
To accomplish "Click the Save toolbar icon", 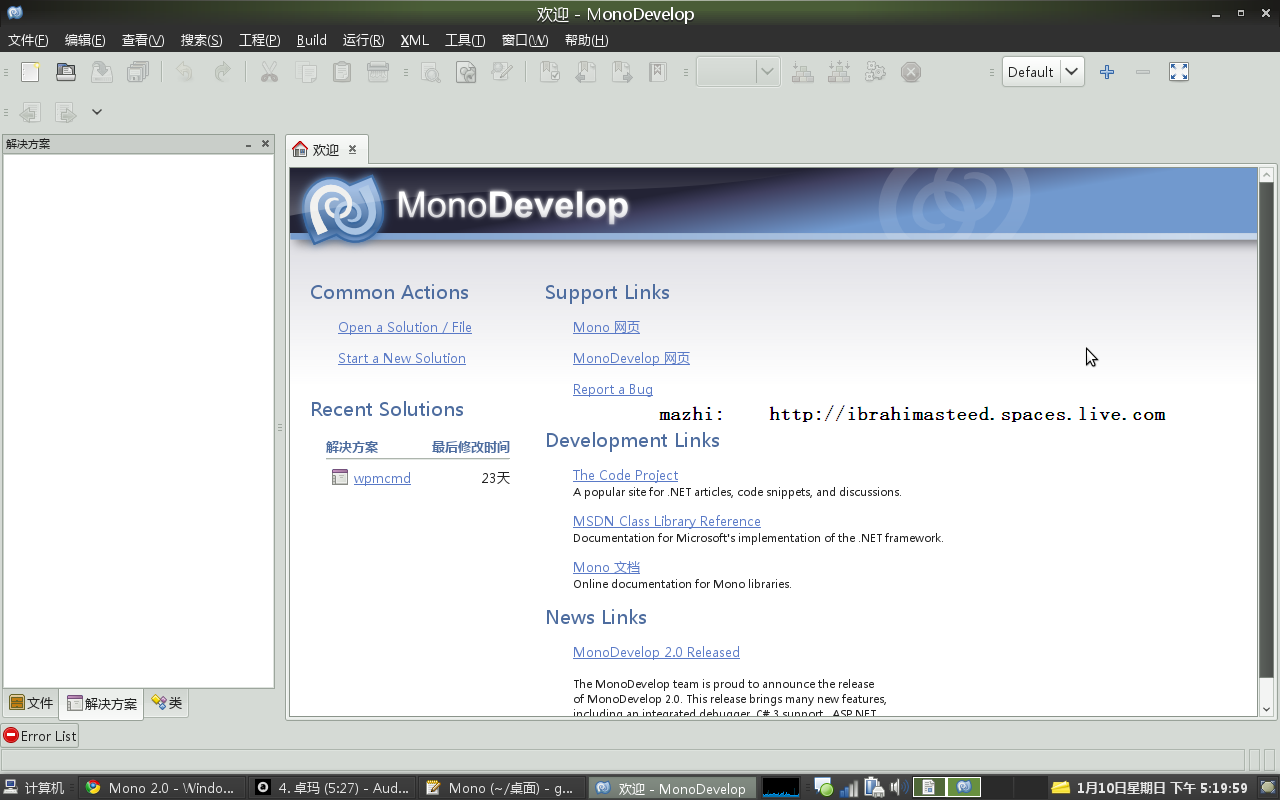I will coord(102,72).
